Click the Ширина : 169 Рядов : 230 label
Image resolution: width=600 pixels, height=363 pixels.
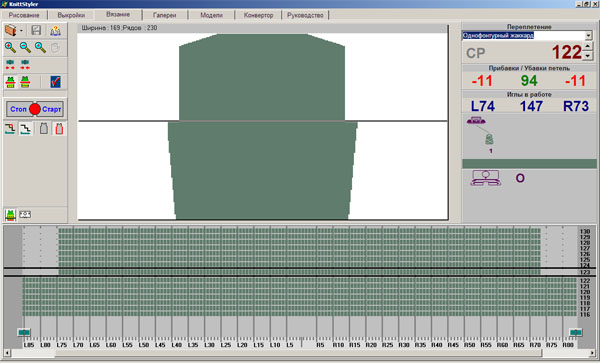[x=119, y=28]
